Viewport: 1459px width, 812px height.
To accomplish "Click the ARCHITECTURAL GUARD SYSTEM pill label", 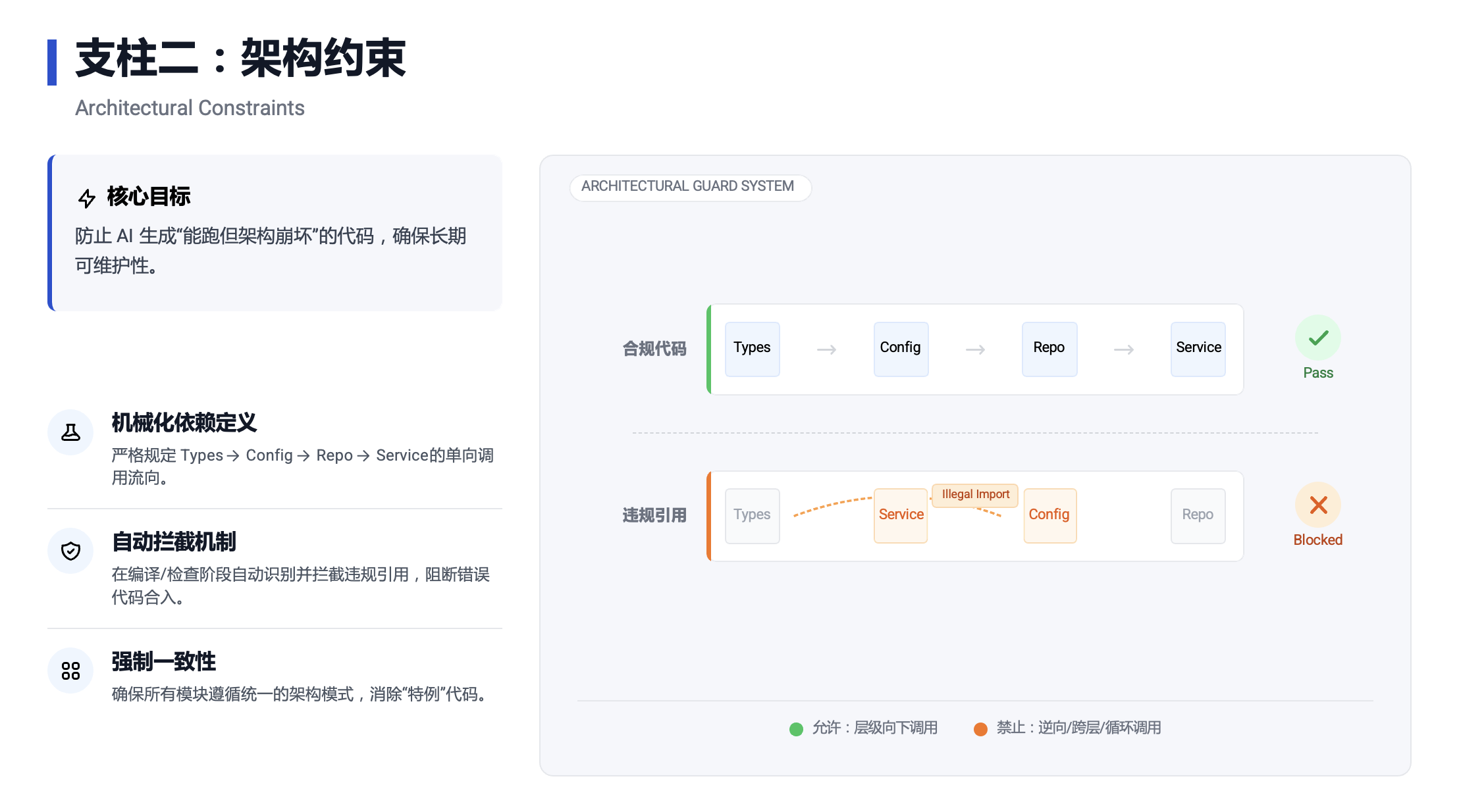I will (689, 187).
